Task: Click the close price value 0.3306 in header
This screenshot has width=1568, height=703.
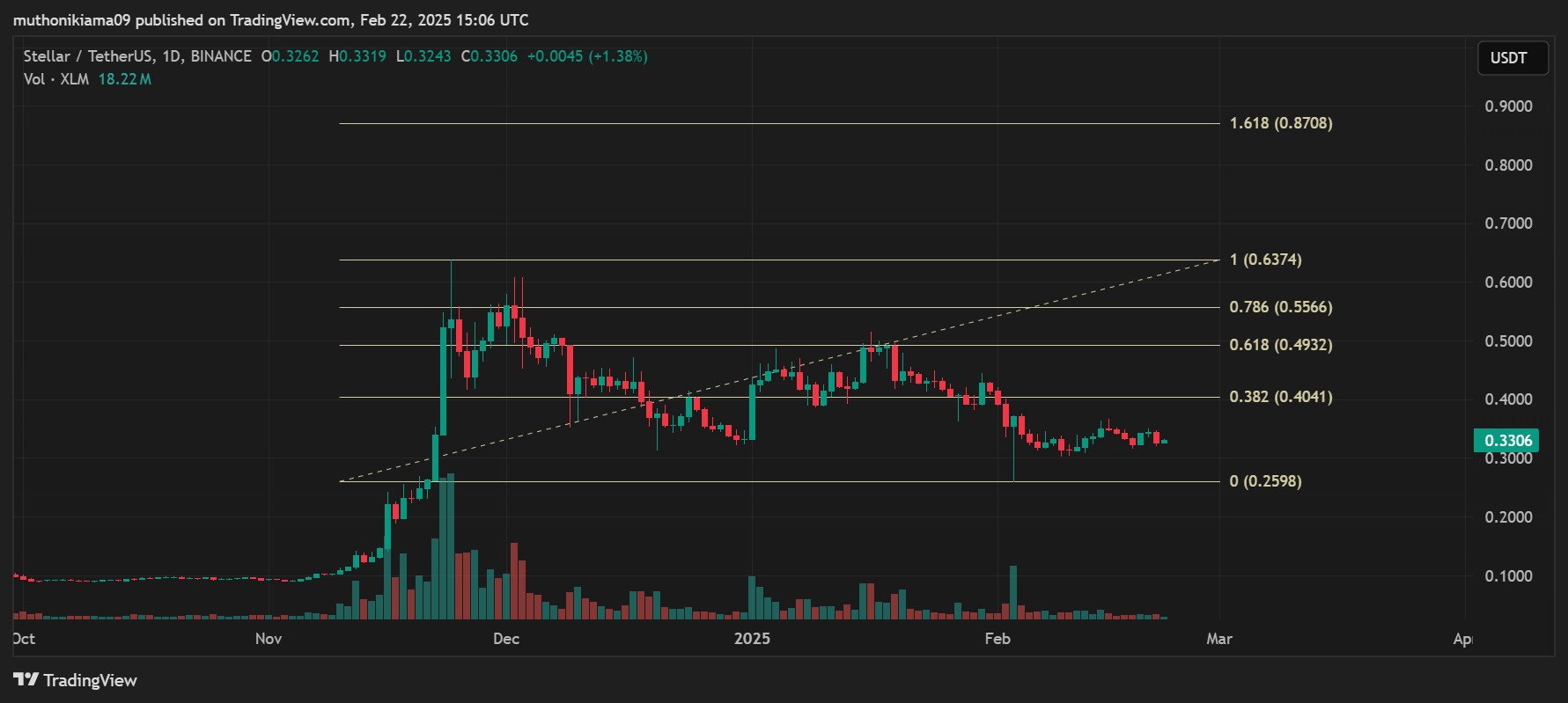Action: [494, 56]
